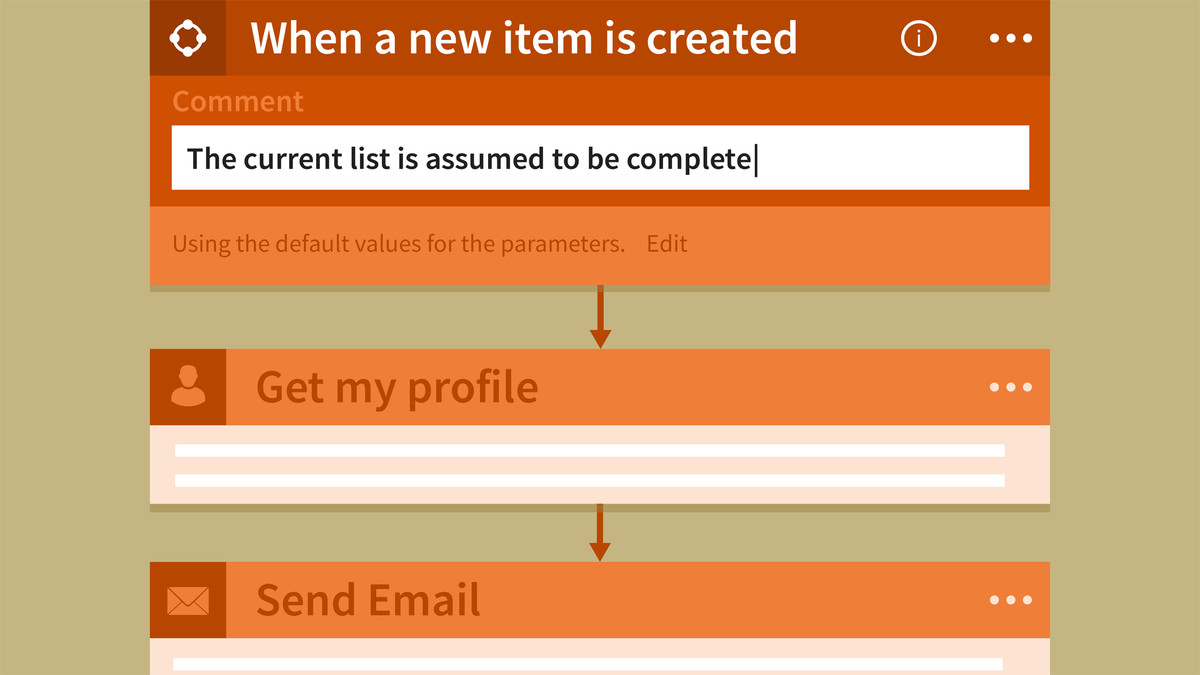
Task: Click the arrow connector above Send Email
Action: (600, 533)
